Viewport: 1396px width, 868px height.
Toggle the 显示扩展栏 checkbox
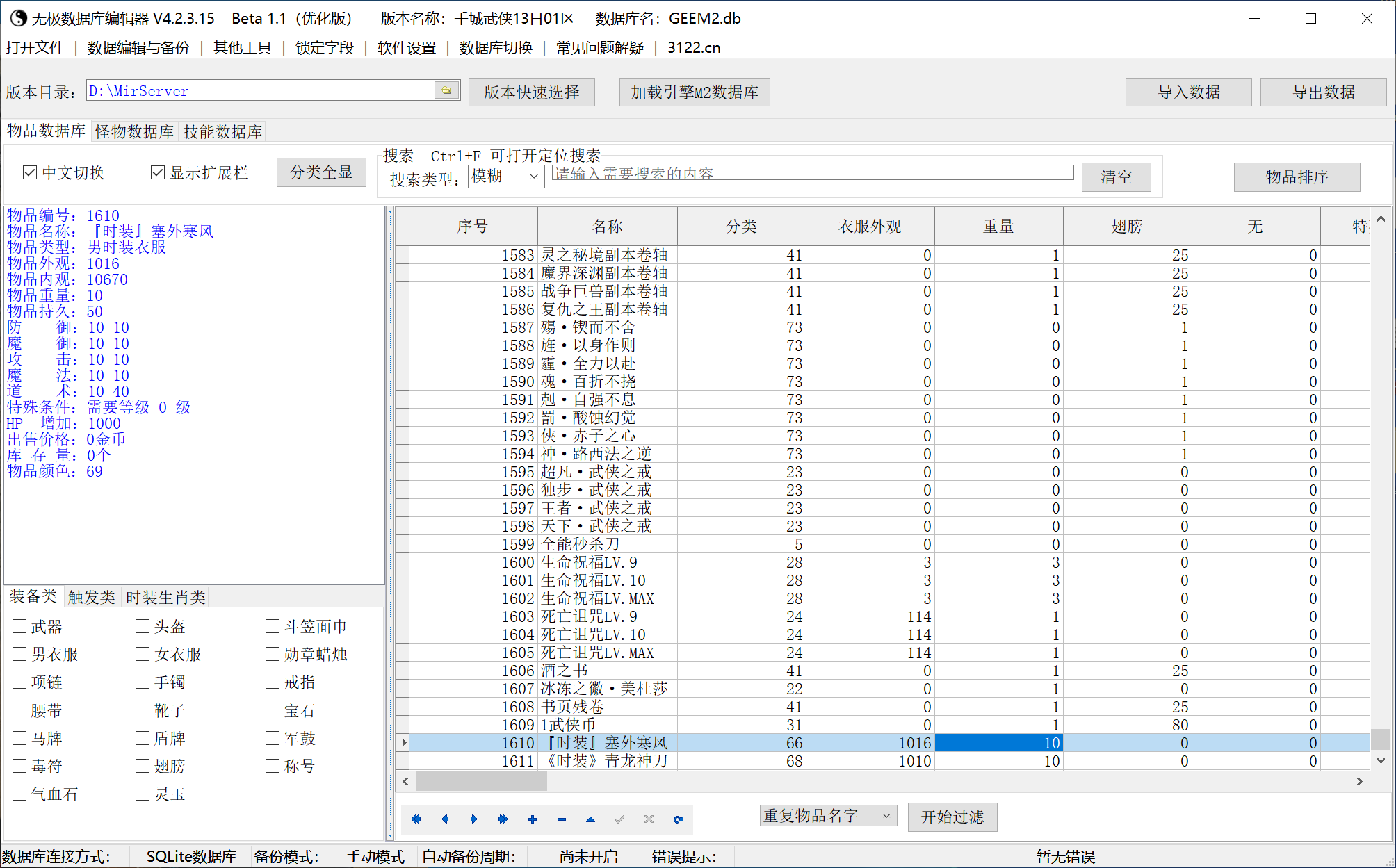coord(158,172)
